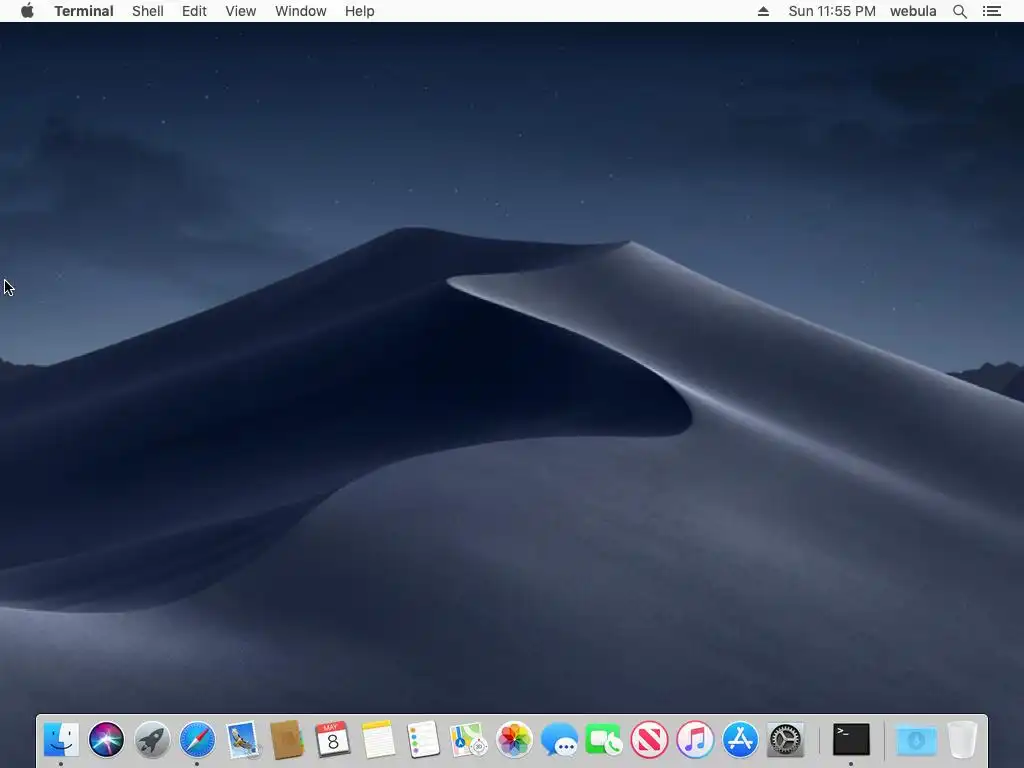The width and height of the screenshot is (1024, 768).
Task: Open the Downloads folder stack
Action: click(x=916, y=740)
